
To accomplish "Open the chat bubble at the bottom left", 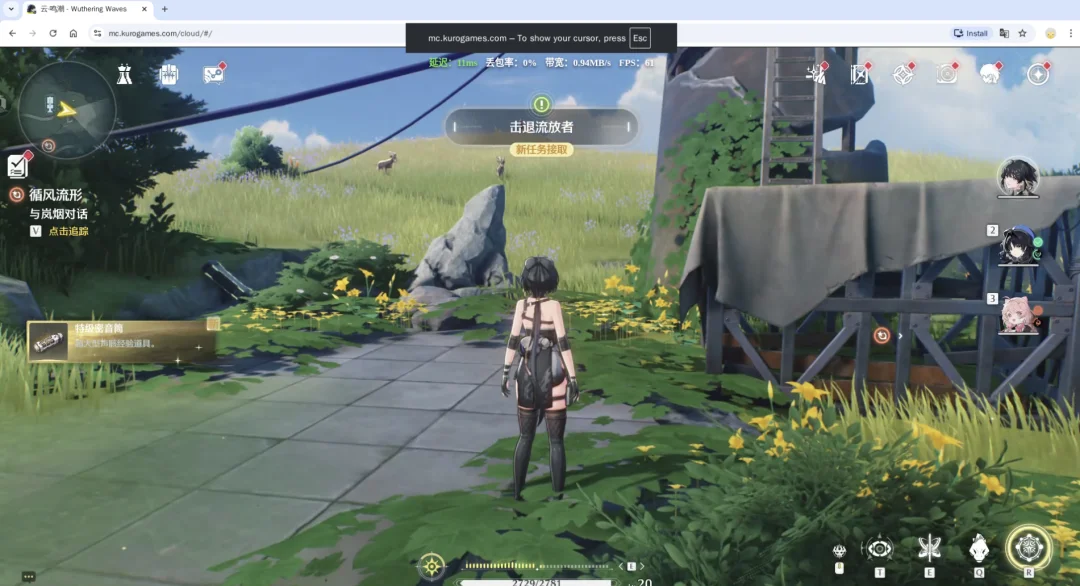I will click(28, 576).
